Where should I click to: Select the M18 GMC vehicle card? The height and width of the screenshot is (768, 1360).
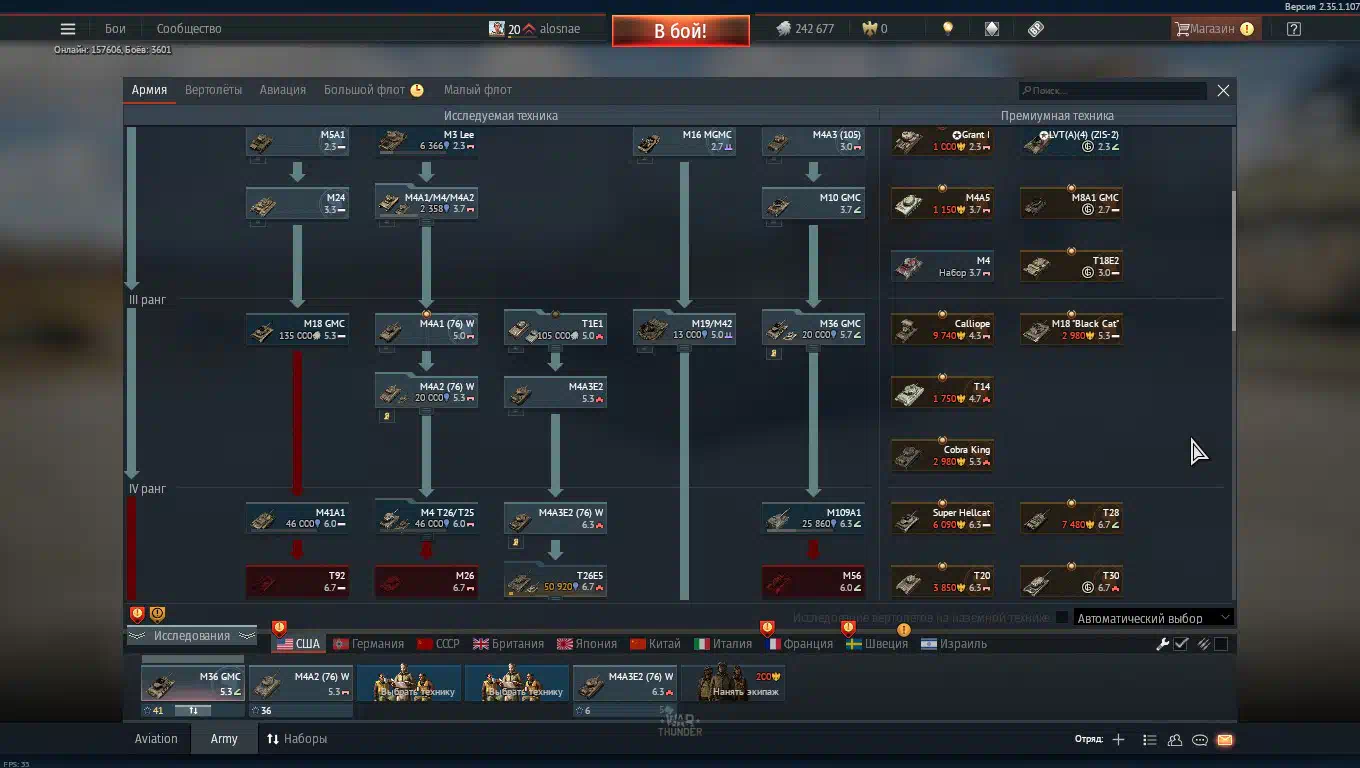click(x=297, y=330)
